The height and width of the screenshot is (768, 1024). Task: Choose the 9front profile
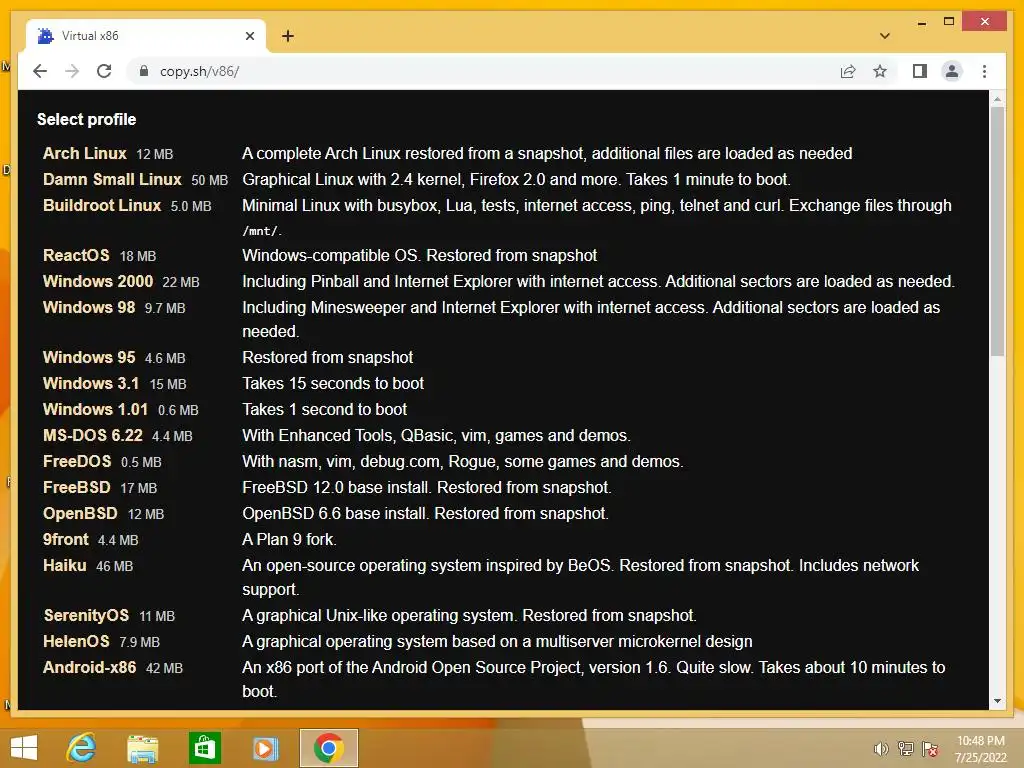(x=65, y=540)
